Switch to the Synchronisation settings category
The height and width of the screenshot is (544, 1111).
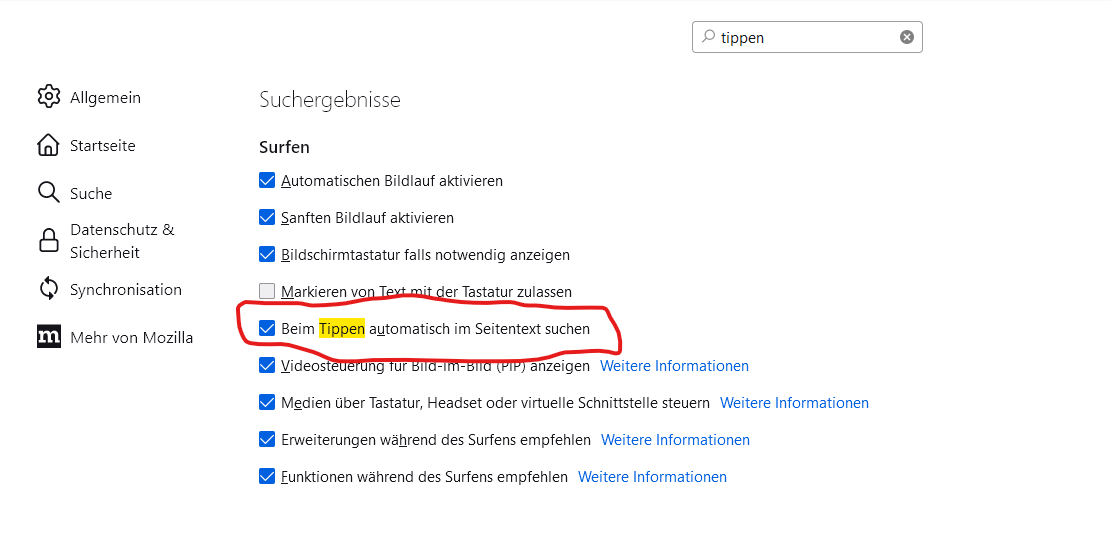point(125,289)
